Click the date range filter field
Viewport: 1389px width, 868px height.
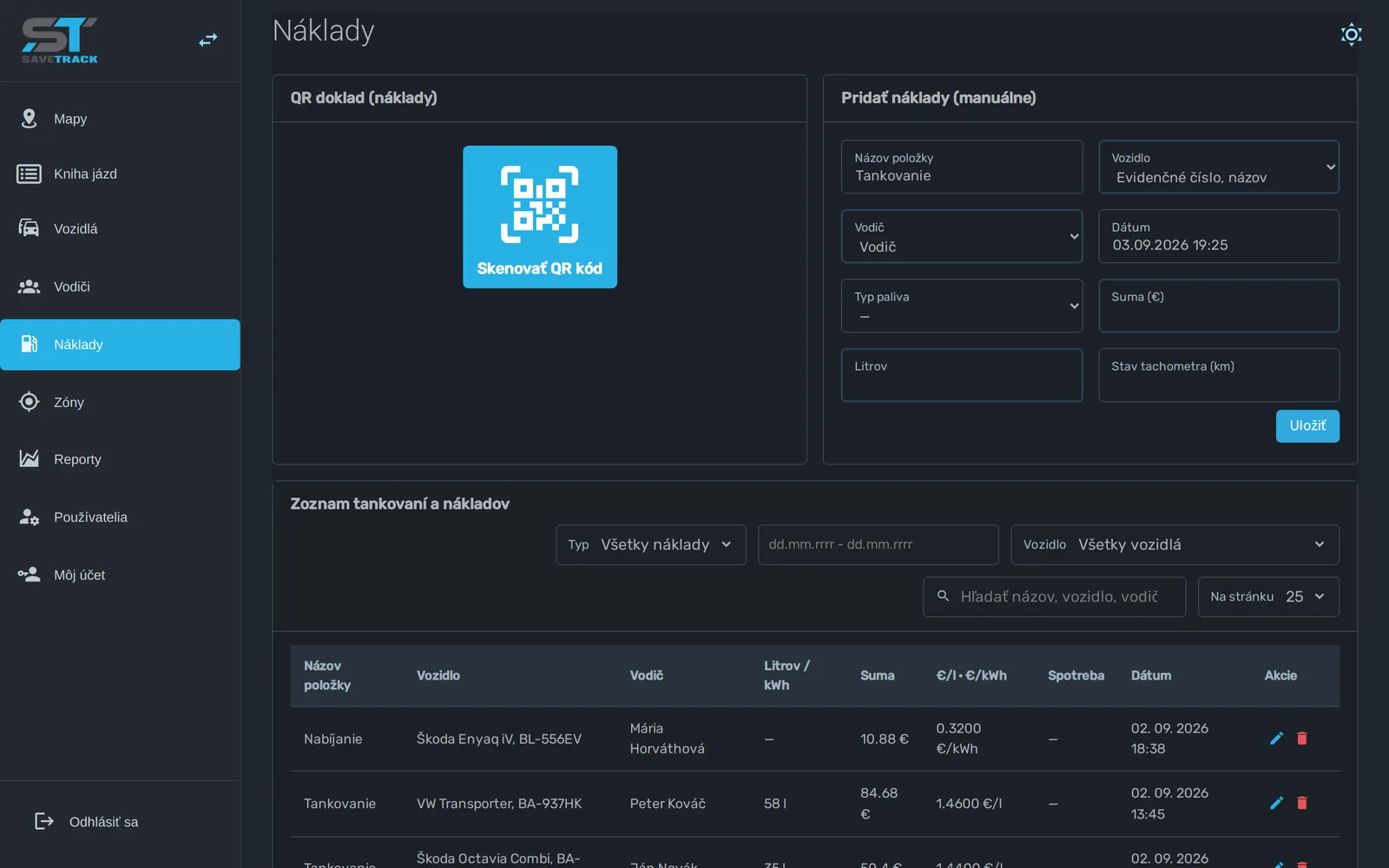[879, 545]
